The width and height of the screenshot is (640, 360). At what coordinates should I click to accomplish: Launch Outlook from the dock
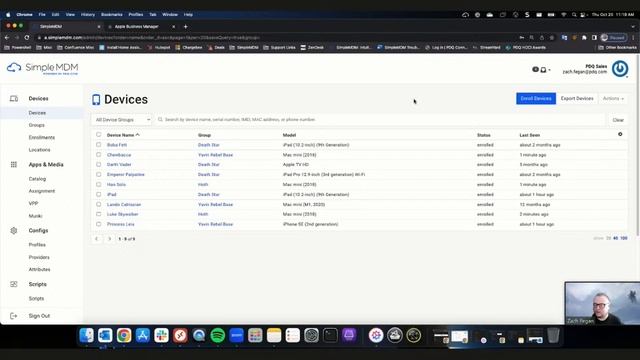(x=105, y=336)
